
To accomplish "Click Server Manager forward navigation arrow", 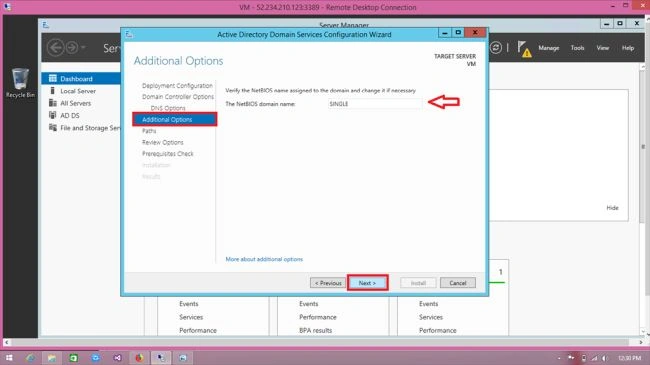I will [72, 48].
